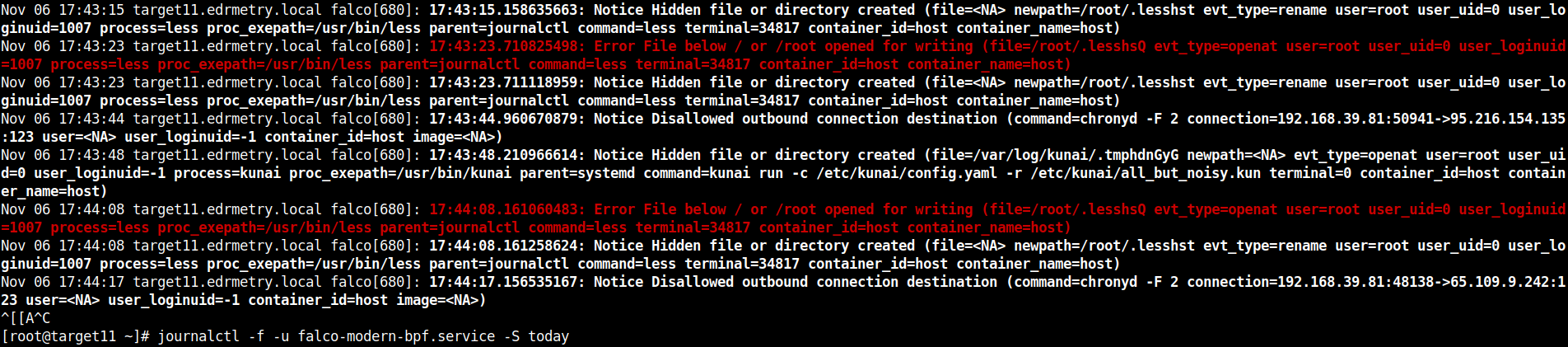
Task: Click destination IP 65.109.9.242
Action: [1499, 282]
